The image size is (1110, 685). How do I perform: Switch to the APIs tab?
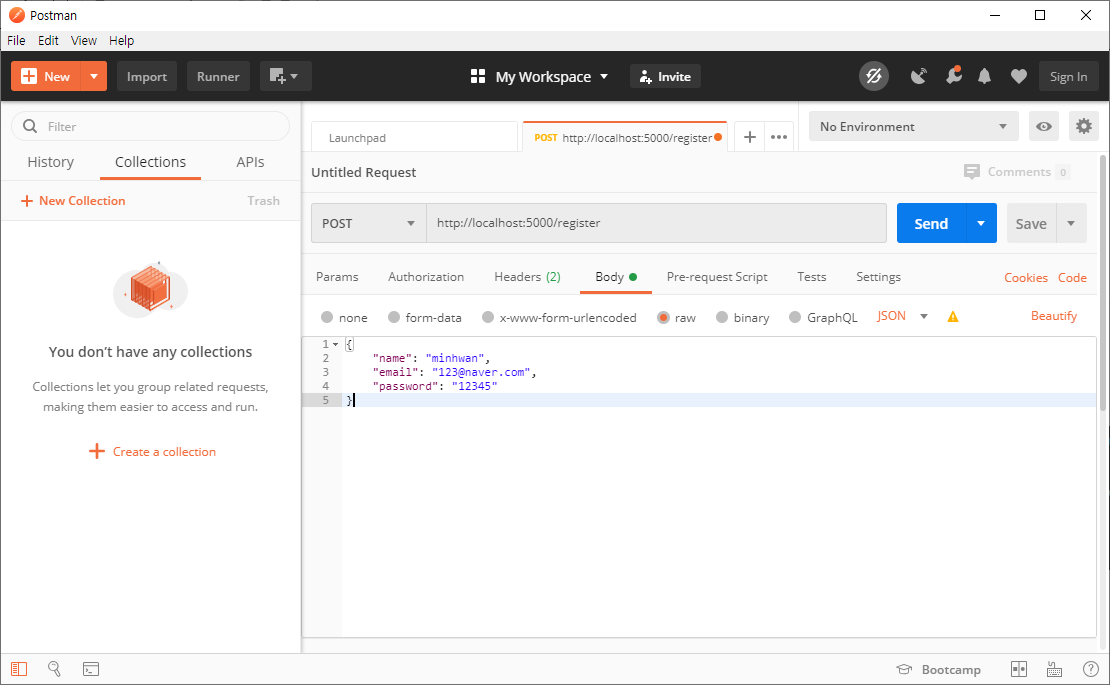point(250,162)
